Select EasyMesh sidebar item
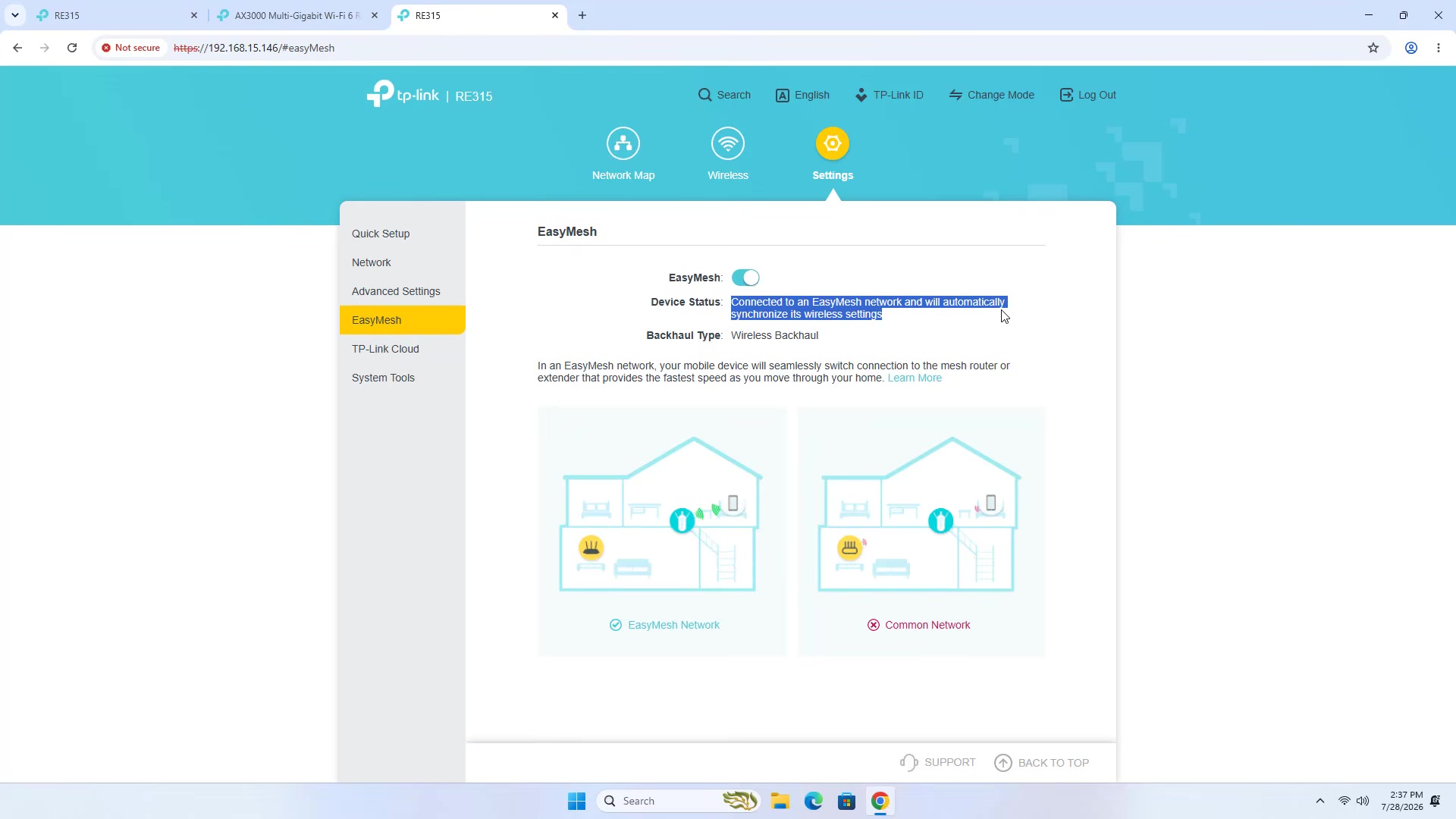 click(402, 320)
